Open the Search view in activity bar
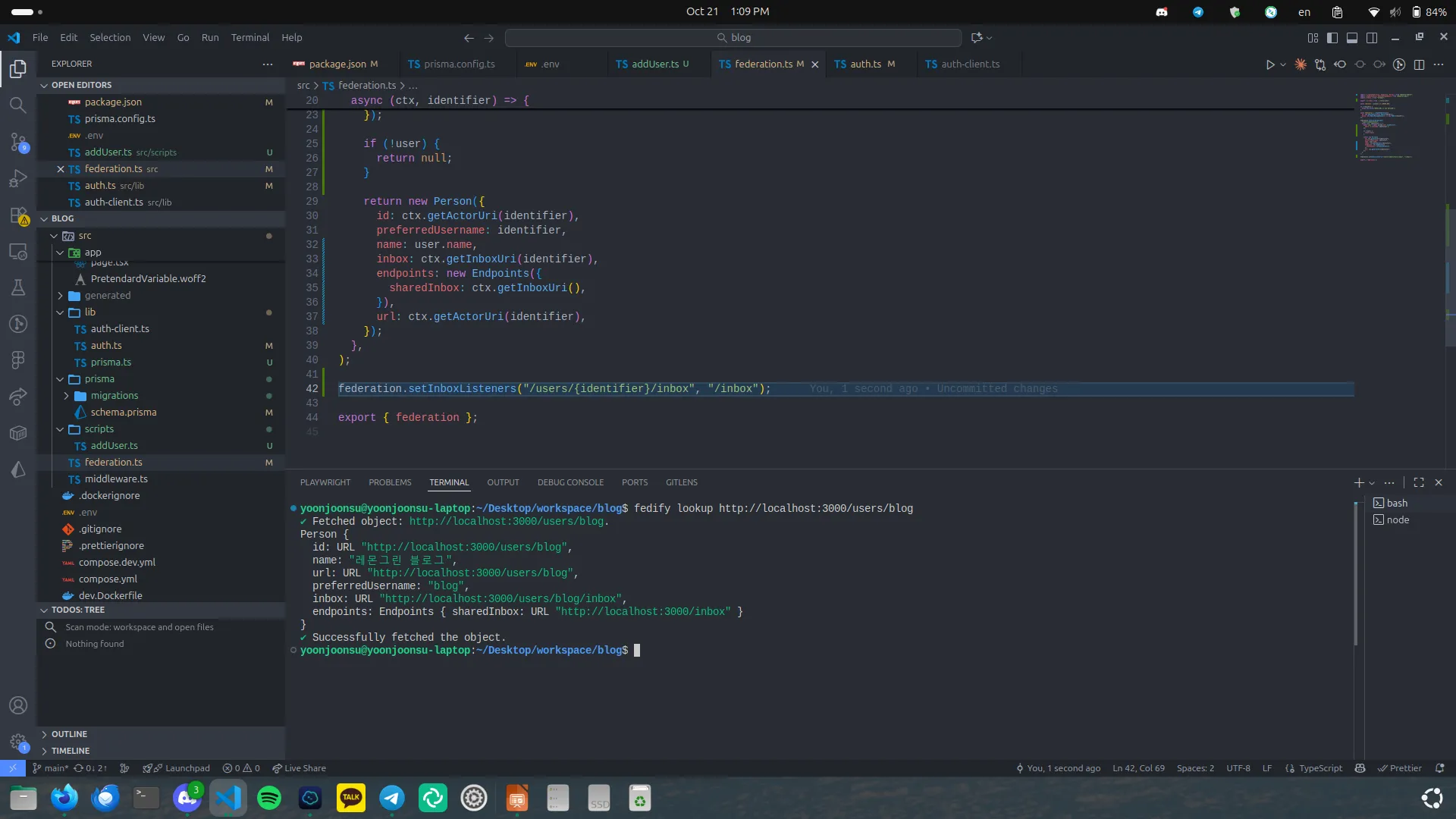This screenshot has width=1456, height=819. pyautogui.click(x=18, y=105)
